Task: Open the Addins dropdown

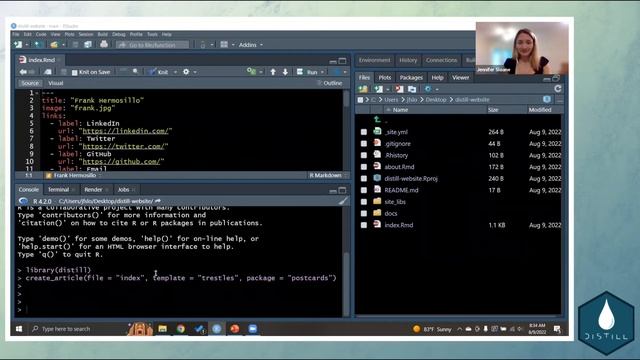Action: [x=251, y=44]
